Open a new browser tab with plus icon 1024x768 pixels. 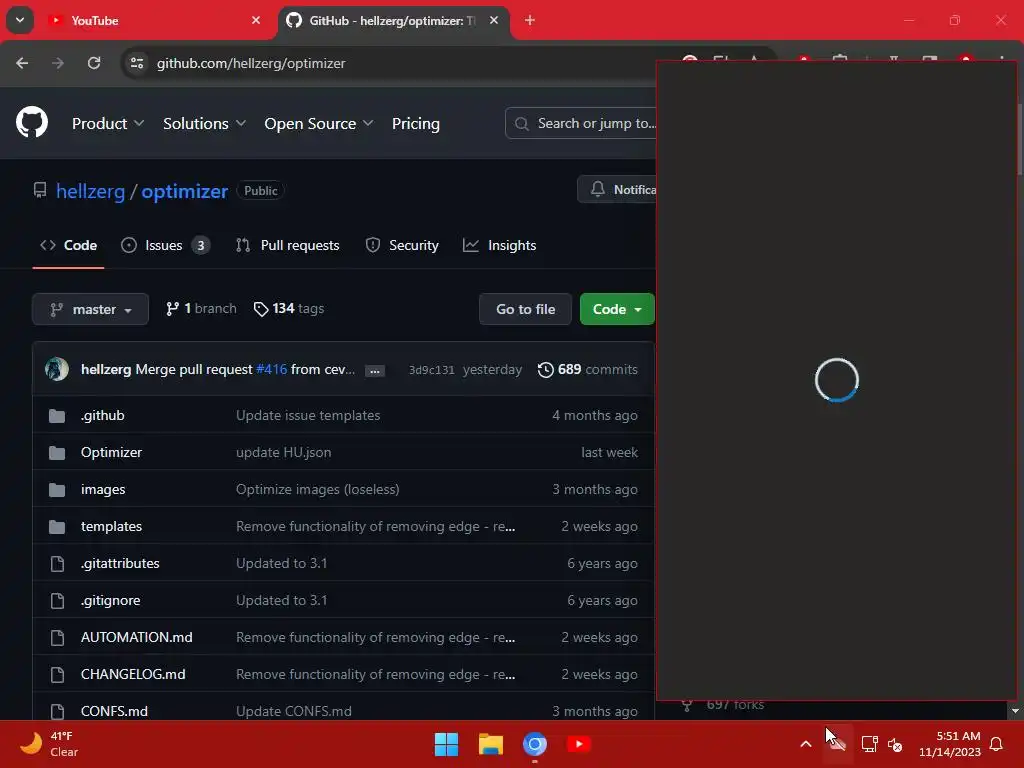pos(530,20)
